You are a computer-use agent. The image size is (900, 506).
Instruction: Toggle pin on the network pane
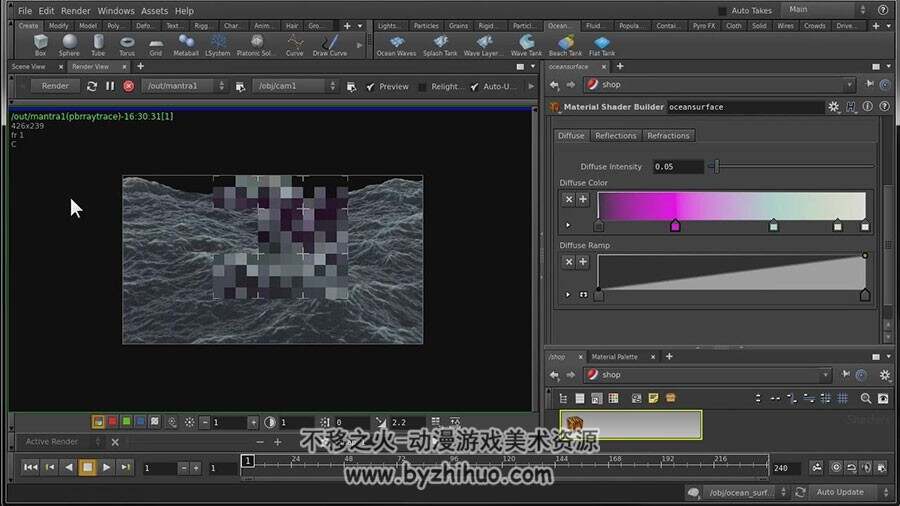click(846, 375)
